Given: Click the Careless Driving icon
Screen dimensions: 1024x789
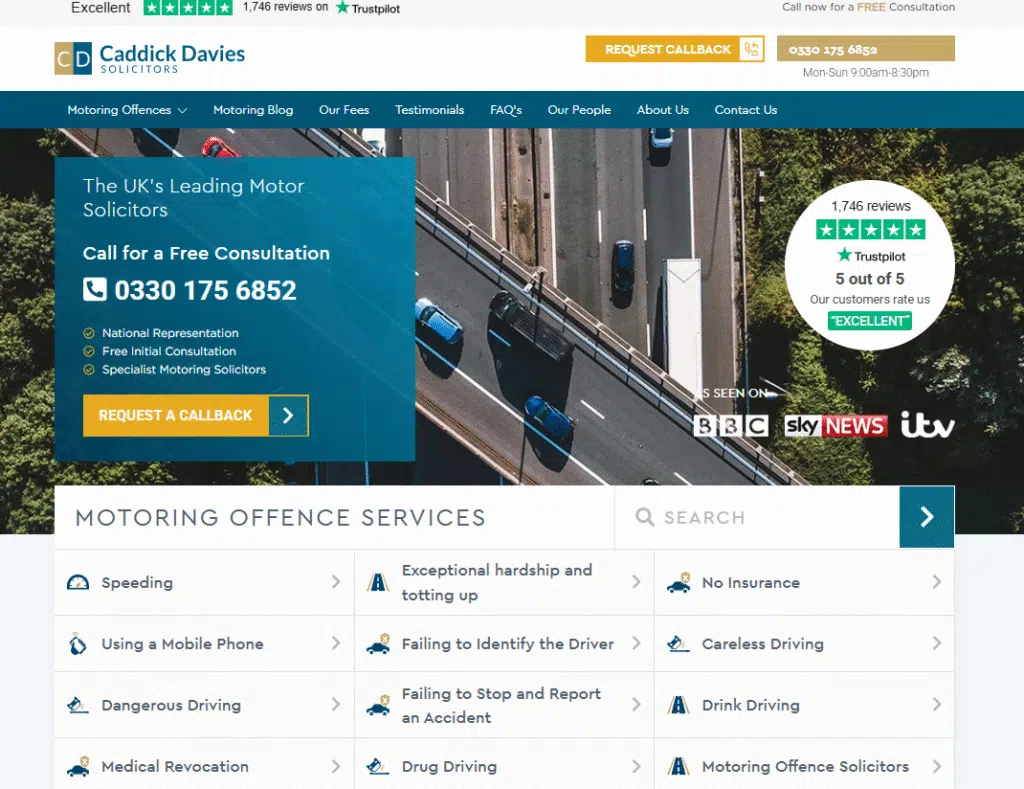Looking at the screenshot, I should (678, 644).
